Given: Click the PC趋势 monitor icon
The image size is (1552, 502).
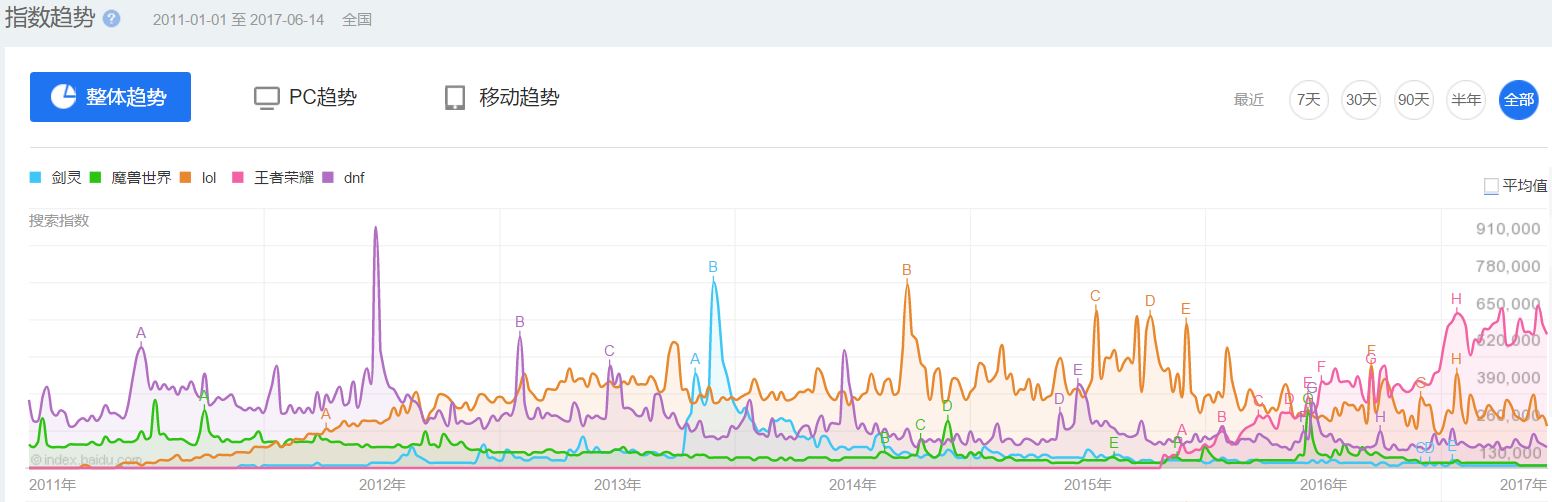Looking at the screenshot, I should [266, 98].
